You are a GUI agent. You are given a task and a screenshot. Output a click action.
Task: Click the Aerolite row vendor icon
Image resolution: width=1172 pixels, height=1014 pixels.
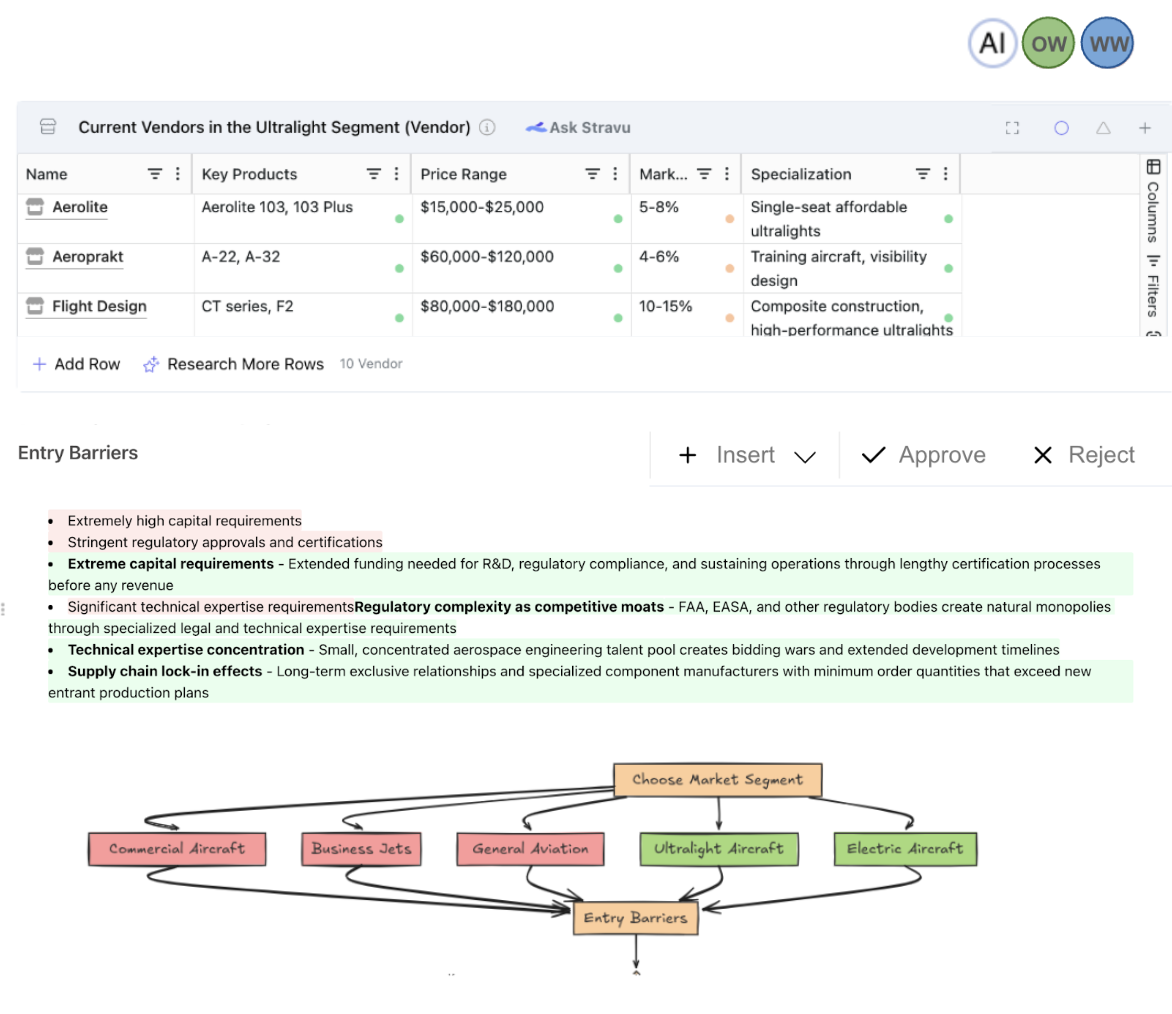(35, 207)
